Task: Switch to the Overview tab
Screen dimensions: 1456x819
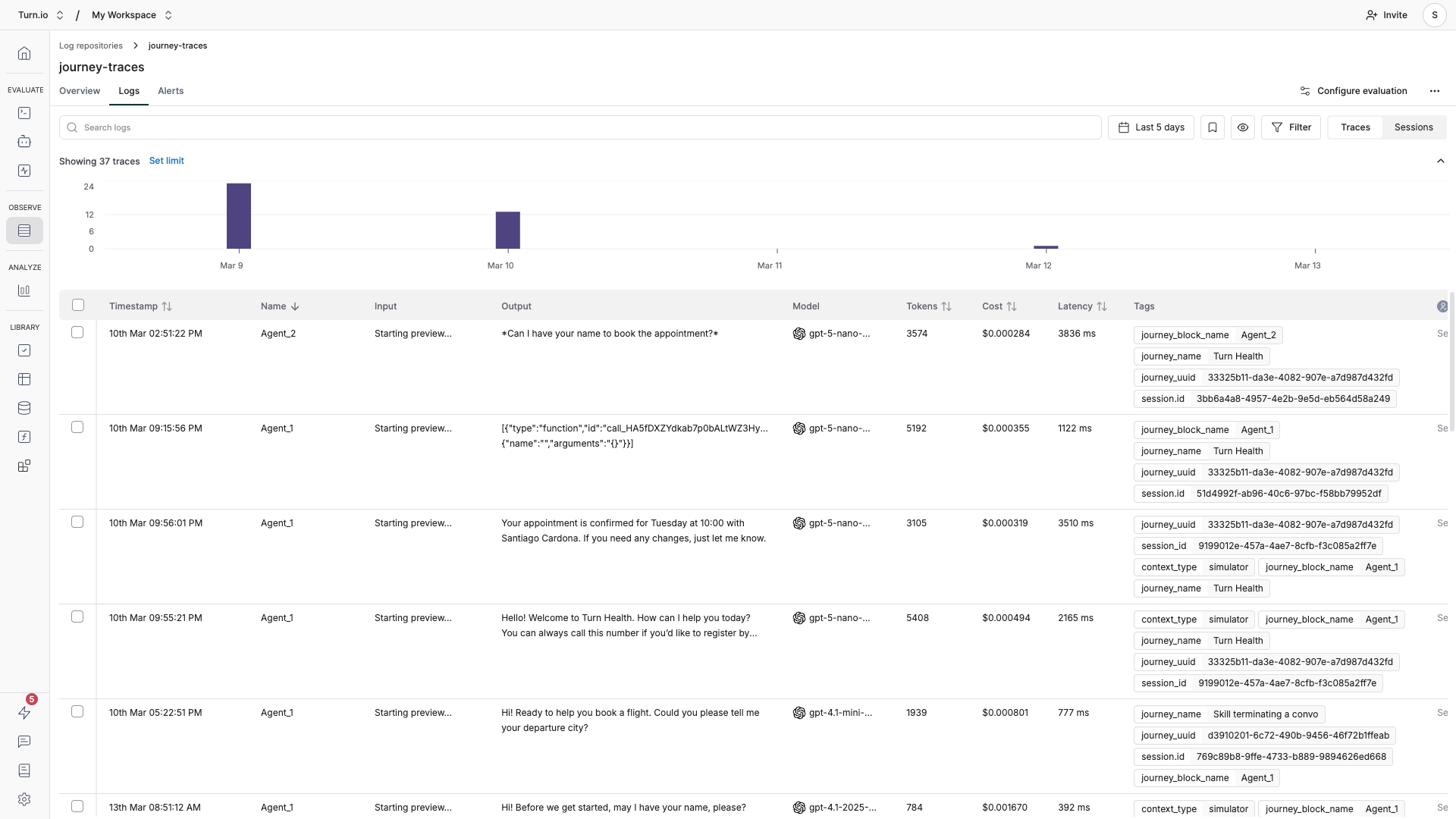Action: [80, 91]
